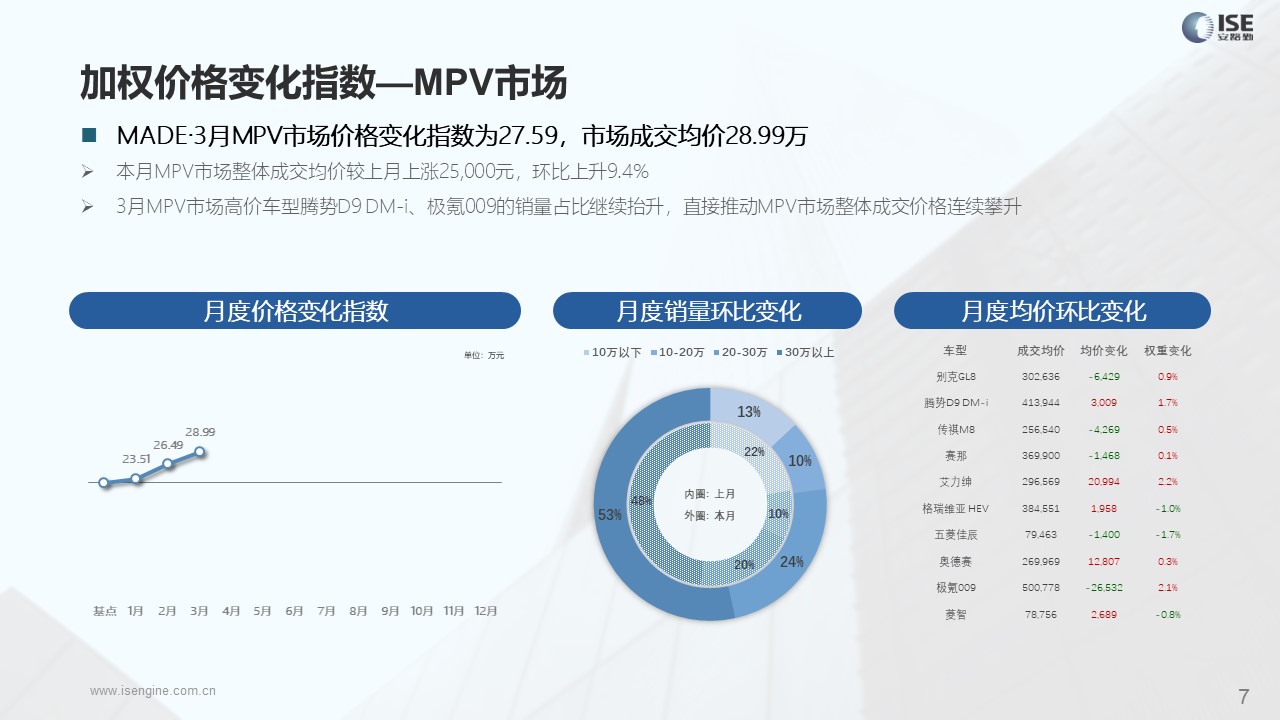Image resolution: width=1280 pixels, height=720 pixels.
Task: Click the page number 7
Action: pos(1243,697)
